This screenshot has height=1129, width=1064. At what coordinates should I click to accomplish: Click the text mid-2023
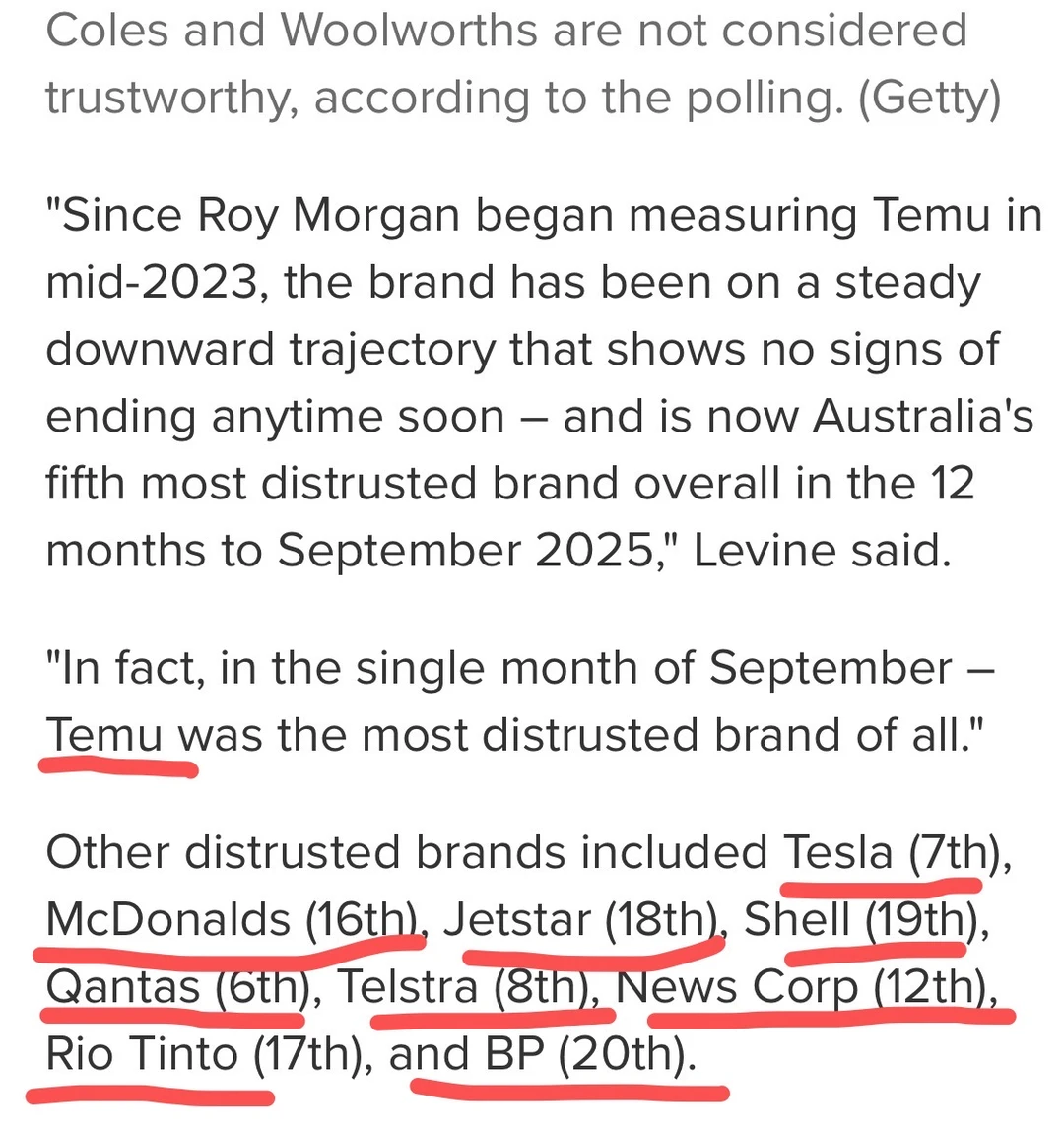(x=152, y=282)
